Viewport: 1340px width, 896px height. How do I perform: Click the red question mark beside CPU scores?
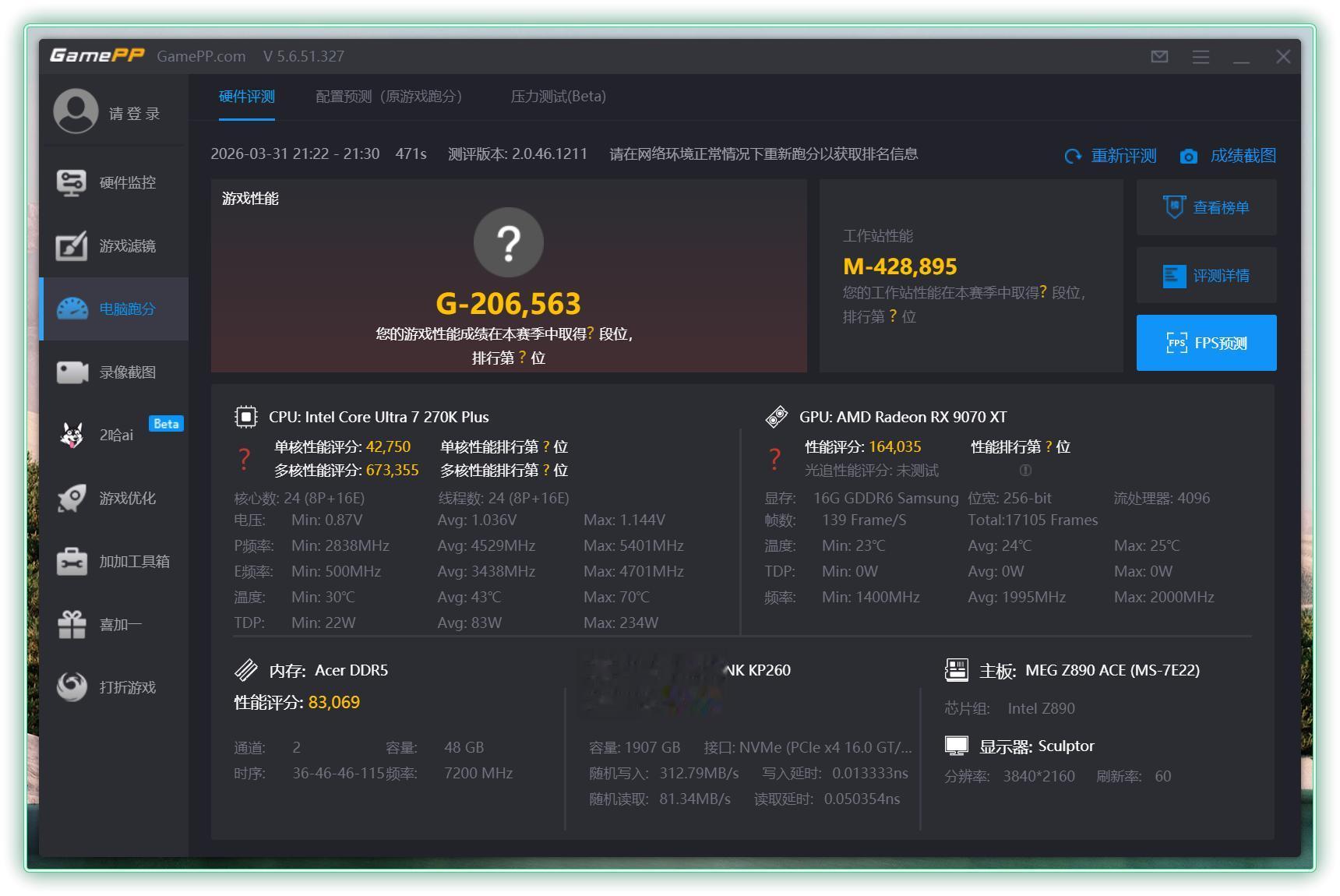point(245,459)
